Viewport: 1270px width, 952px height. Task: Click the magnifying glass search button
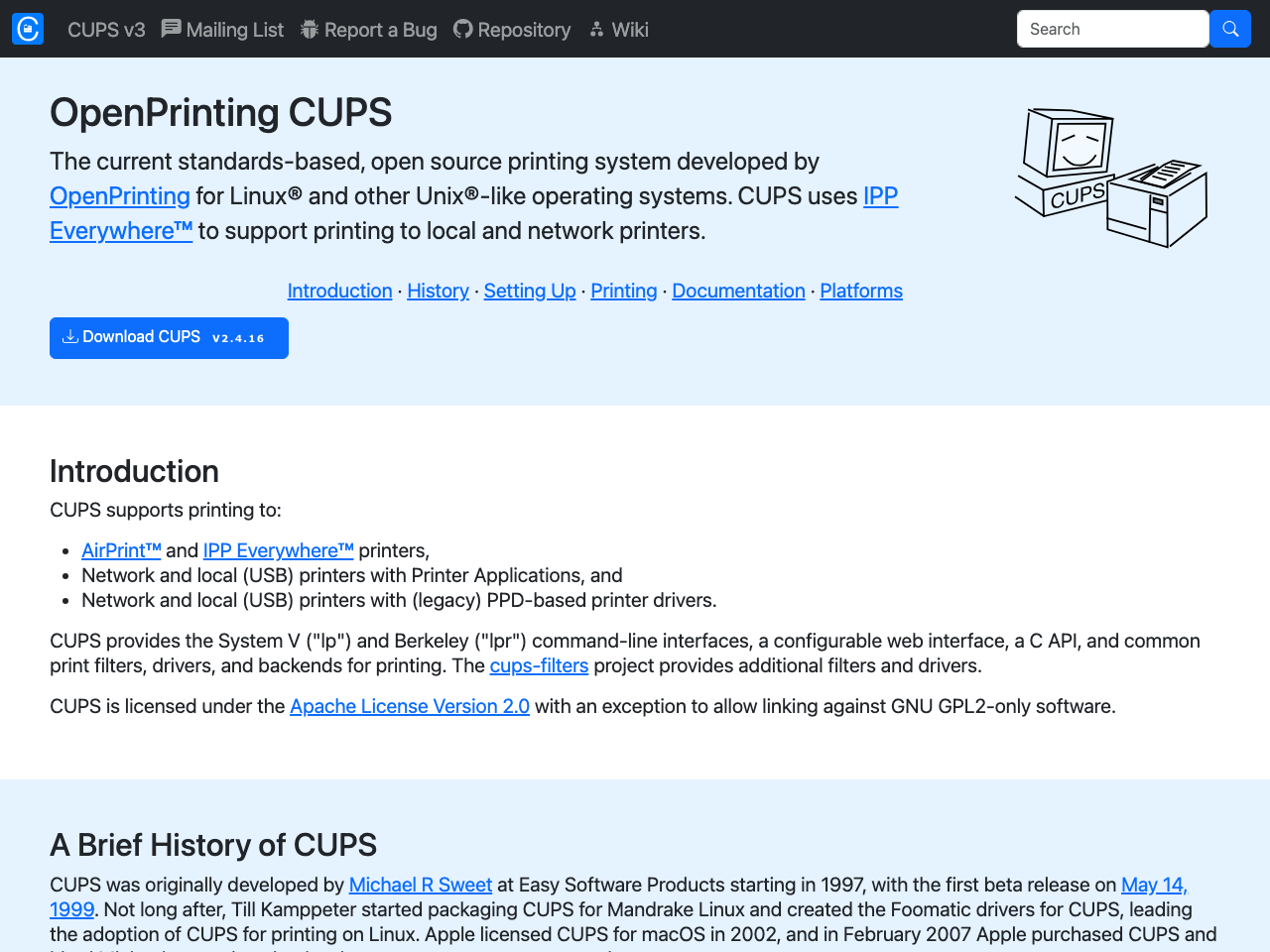(1229, 29)
